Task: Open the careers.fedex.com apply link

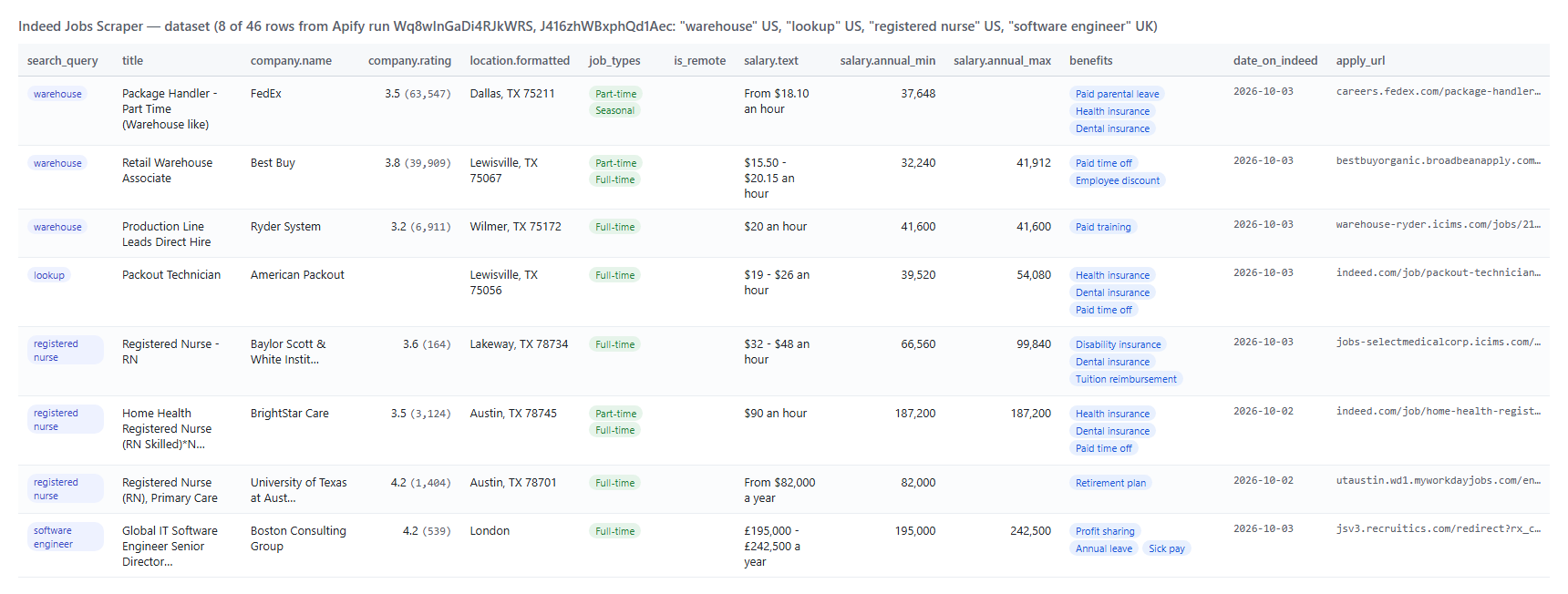Action: click(x=1439, y=92)
